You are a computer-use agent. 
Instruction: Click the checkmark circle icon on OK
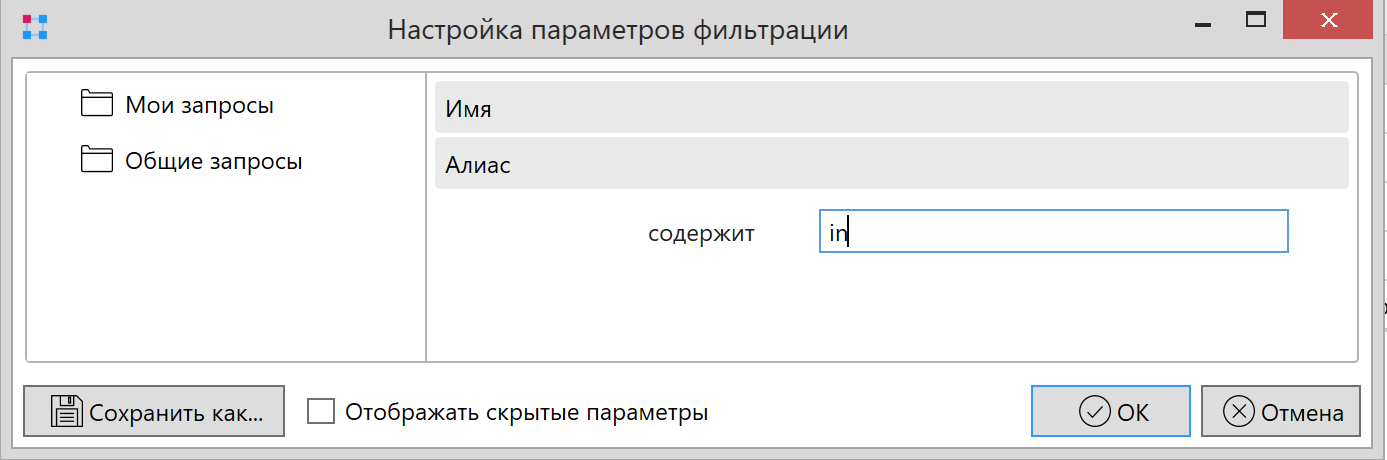(x=1095, y=412)
